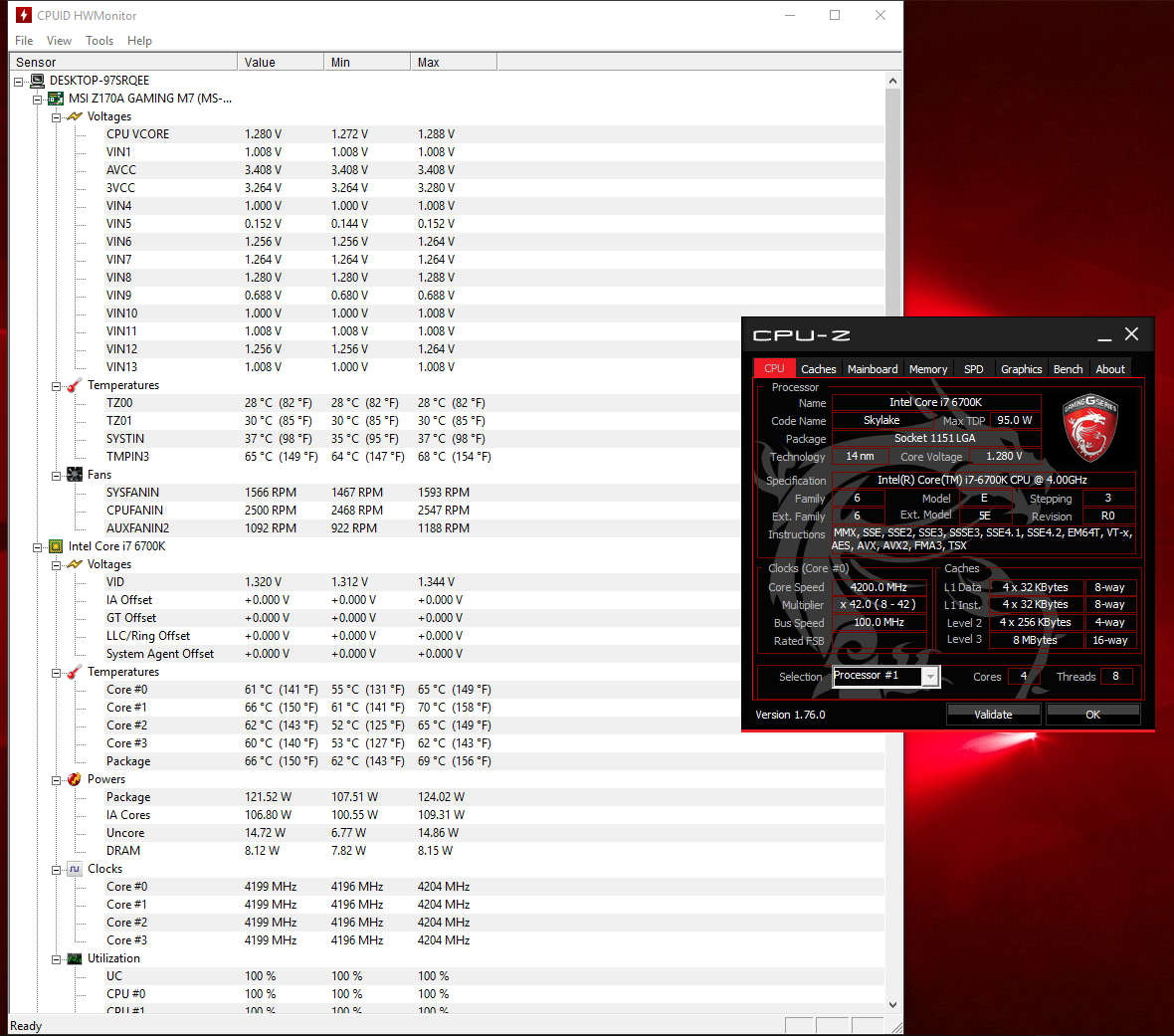Close the CPU-Z window
Screen dimensions: 1174x1036
[1131, 334]
